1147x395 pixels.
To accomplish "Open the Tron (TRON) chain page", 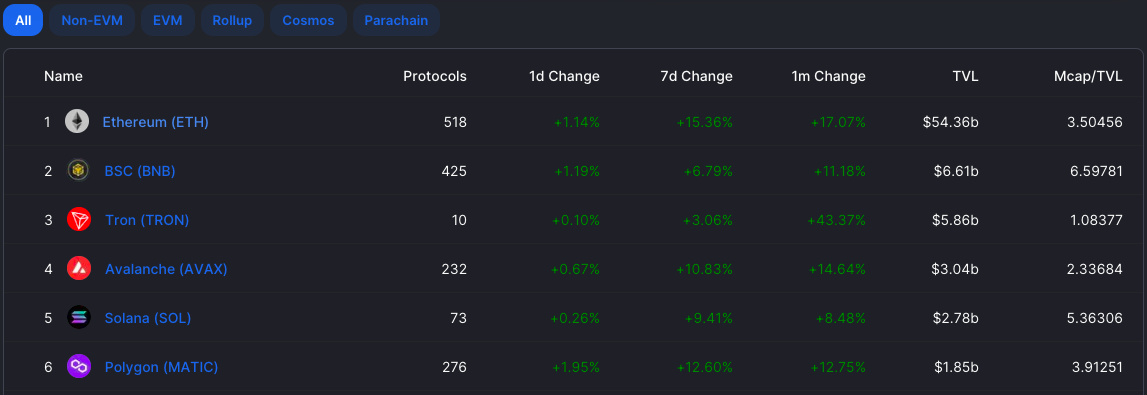I will point(147,220).
